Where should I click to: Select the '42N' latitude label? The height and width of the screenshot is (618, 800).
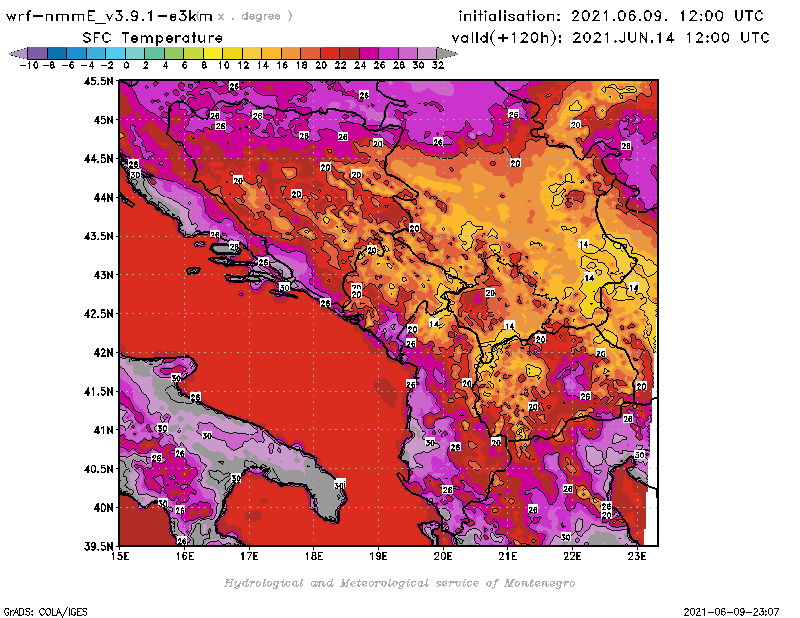coord(103,352)
